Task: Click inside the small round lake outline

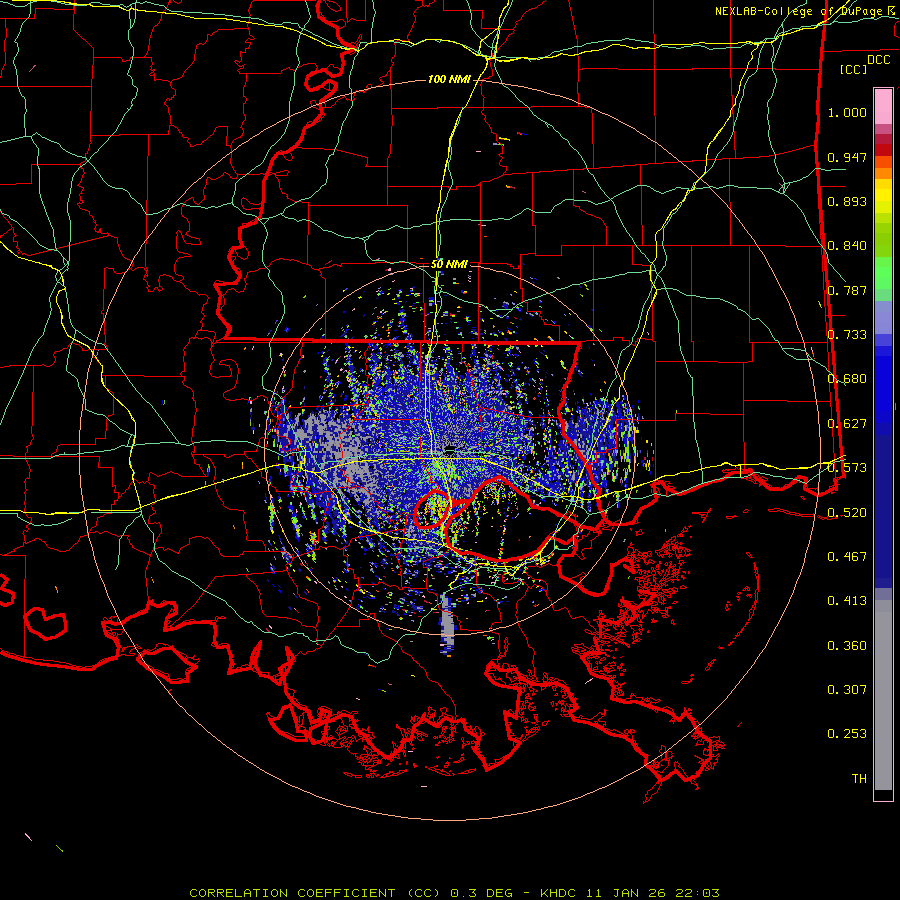Action: [x=433, y=509]
